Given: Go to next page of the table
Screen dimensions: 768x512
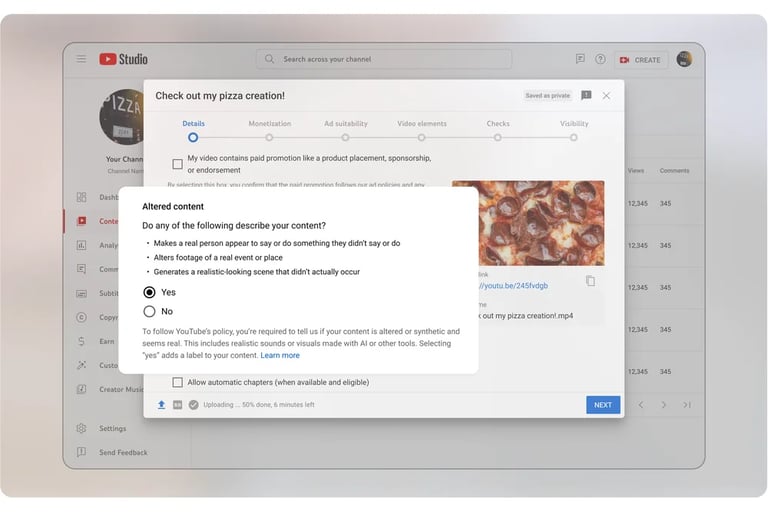Looking at the screenshot, I should coord(664,405).
